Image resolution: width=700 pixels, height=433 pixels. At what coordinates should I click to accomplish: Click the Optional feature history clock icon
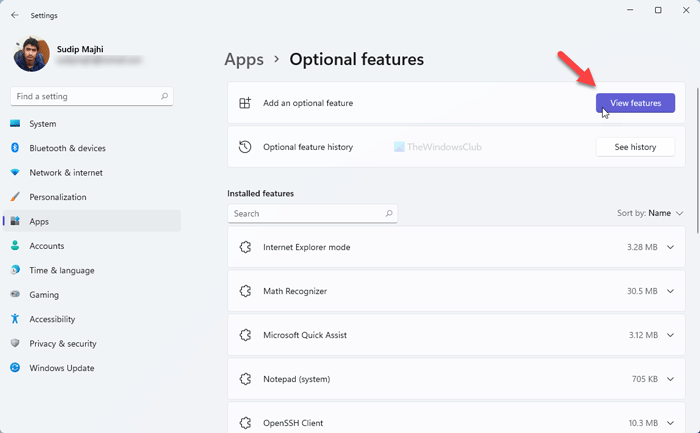245,147
